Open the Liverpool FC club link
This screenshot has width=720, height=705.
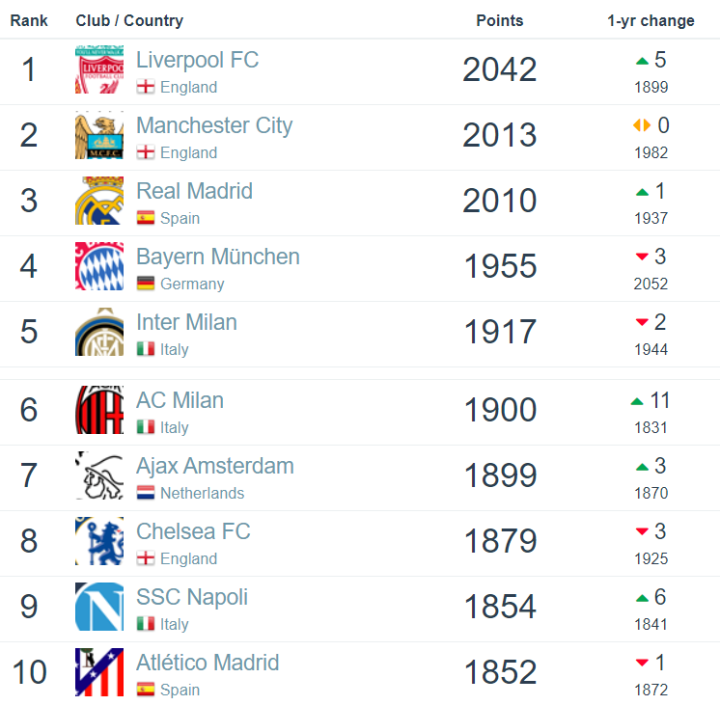click(x=197, y=60)
